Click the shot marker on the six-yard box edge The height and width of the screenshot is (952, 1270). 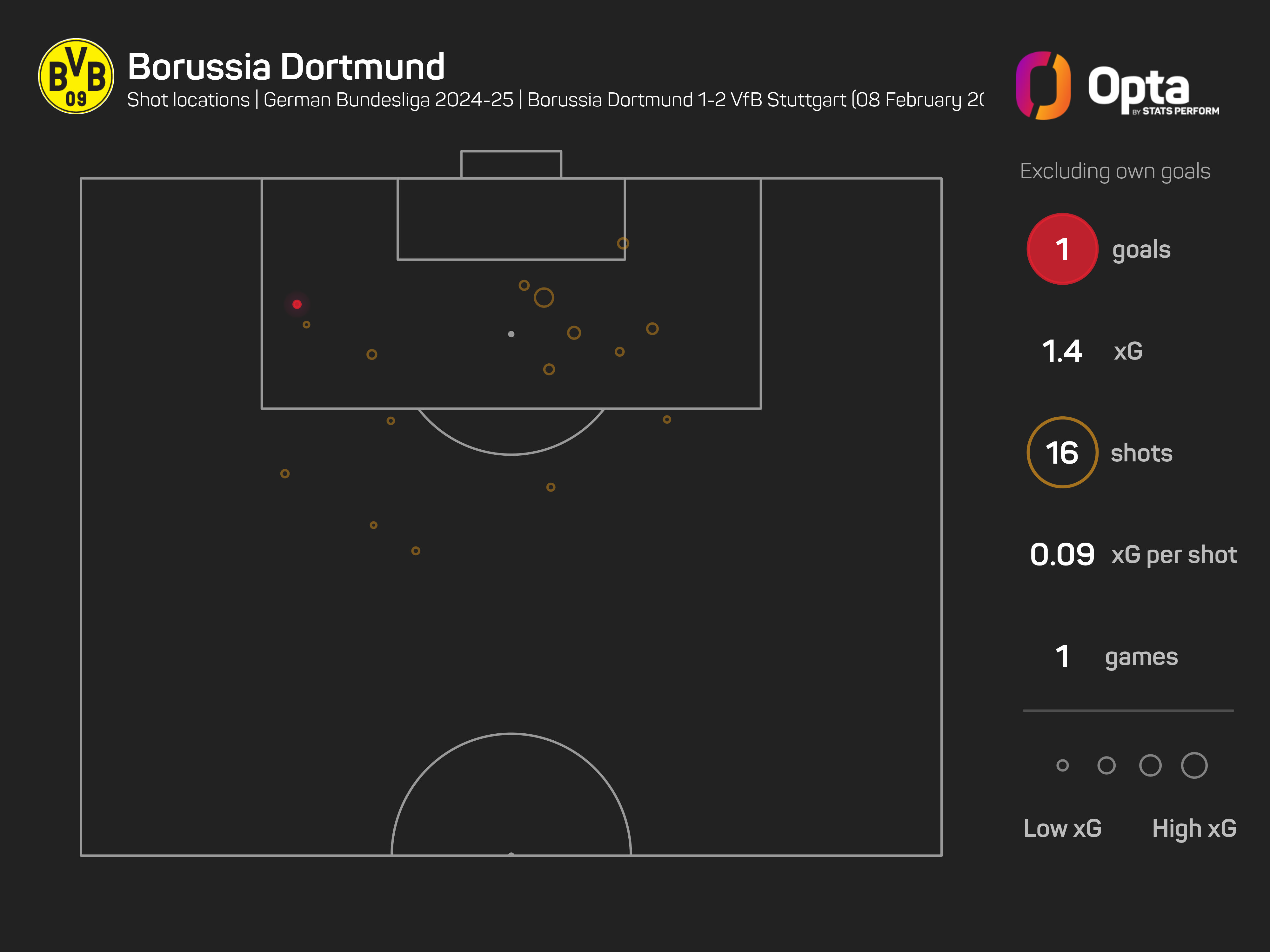[x=623, y=243]
